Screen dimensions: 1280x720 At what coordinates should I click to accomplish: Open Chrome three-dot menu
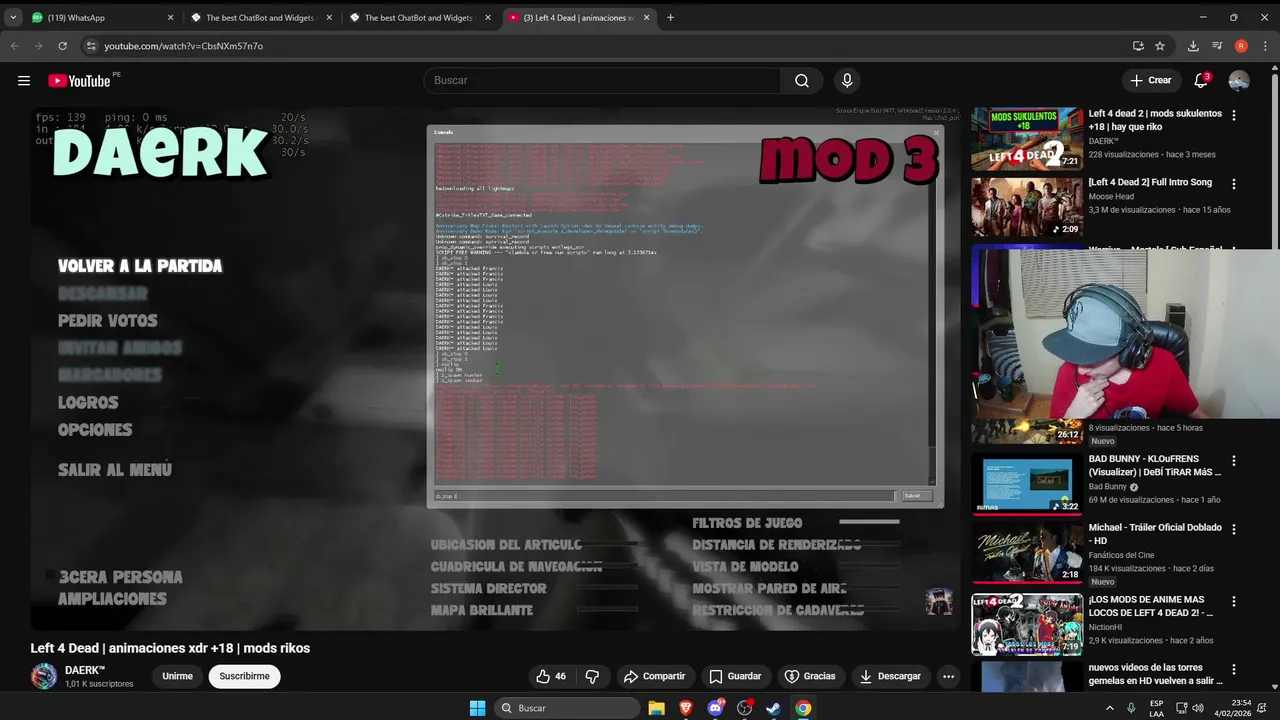pos(1265,46)
